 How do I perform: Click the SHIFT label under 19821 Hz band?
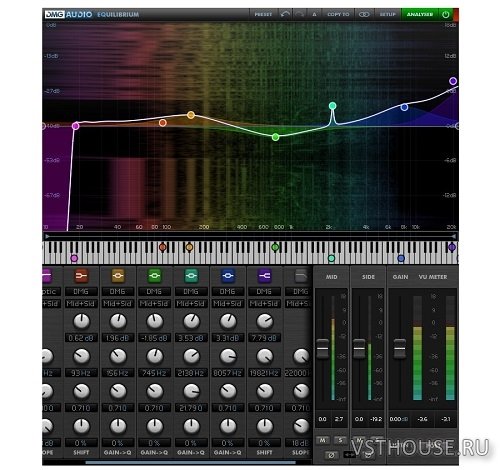click(x=264, y=452)
